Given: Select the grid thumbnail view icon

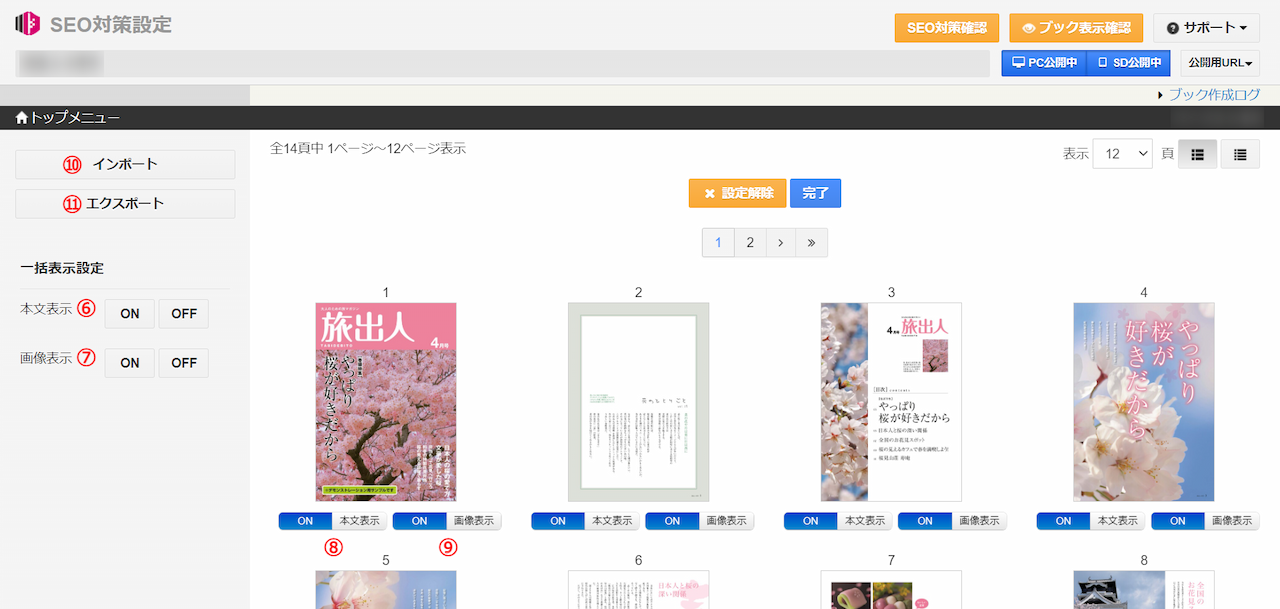Looking at the screenshot, I should [1197, 153].
